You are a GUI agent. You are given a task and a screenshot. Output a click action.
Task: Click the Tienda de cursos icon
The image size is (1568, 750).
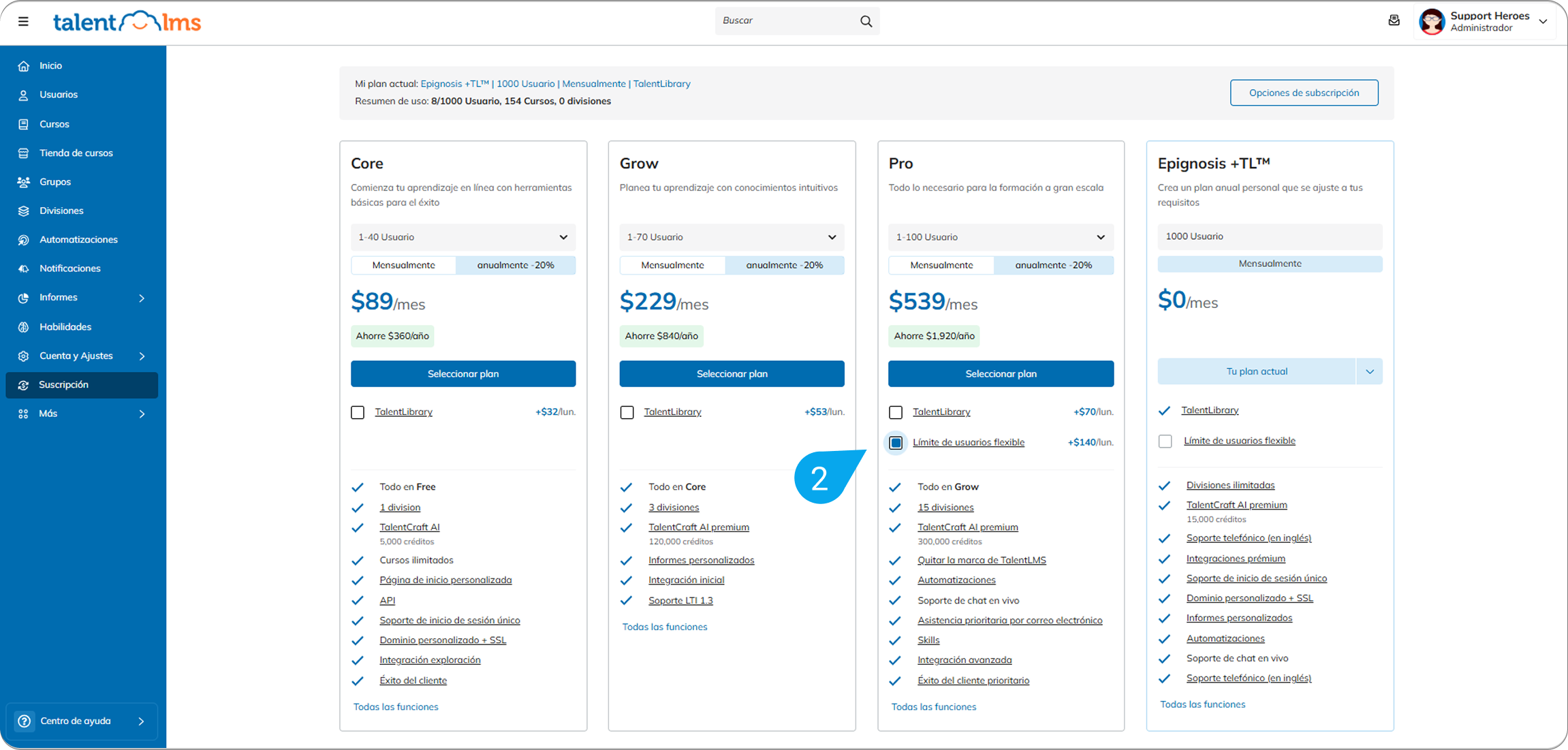(24, 153)
